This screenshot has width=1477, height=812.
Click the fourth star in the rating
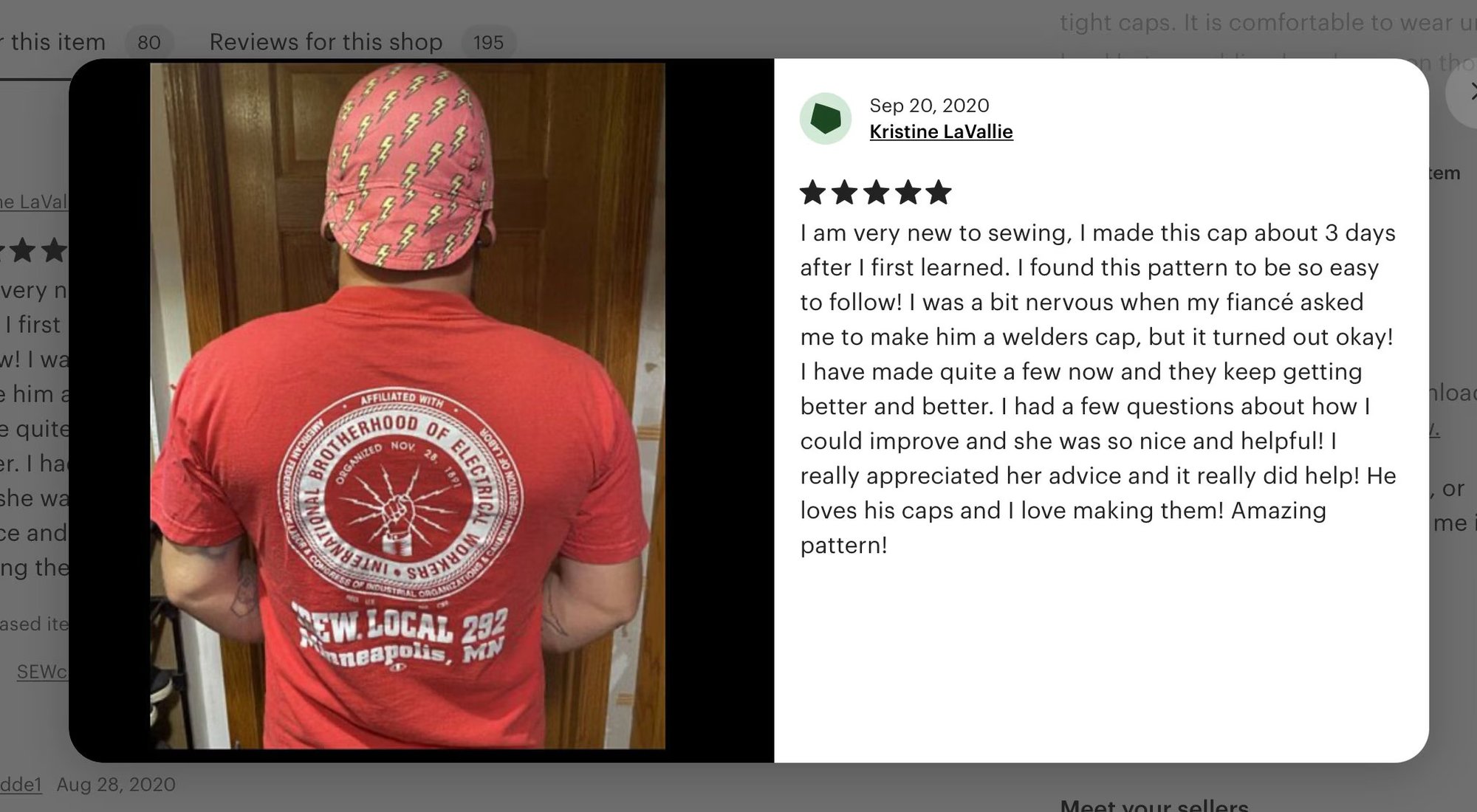coord(908,192)
